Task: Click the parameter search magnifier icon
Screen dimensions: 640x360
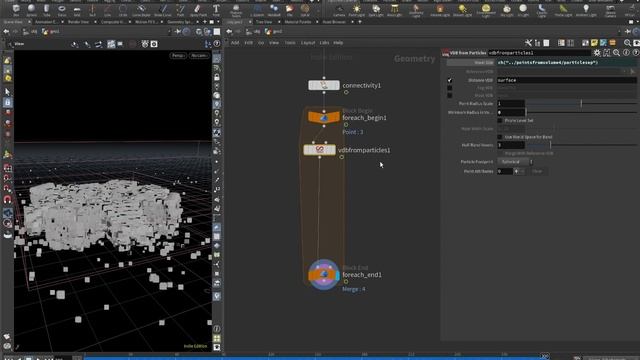Action: click(616, 53)
